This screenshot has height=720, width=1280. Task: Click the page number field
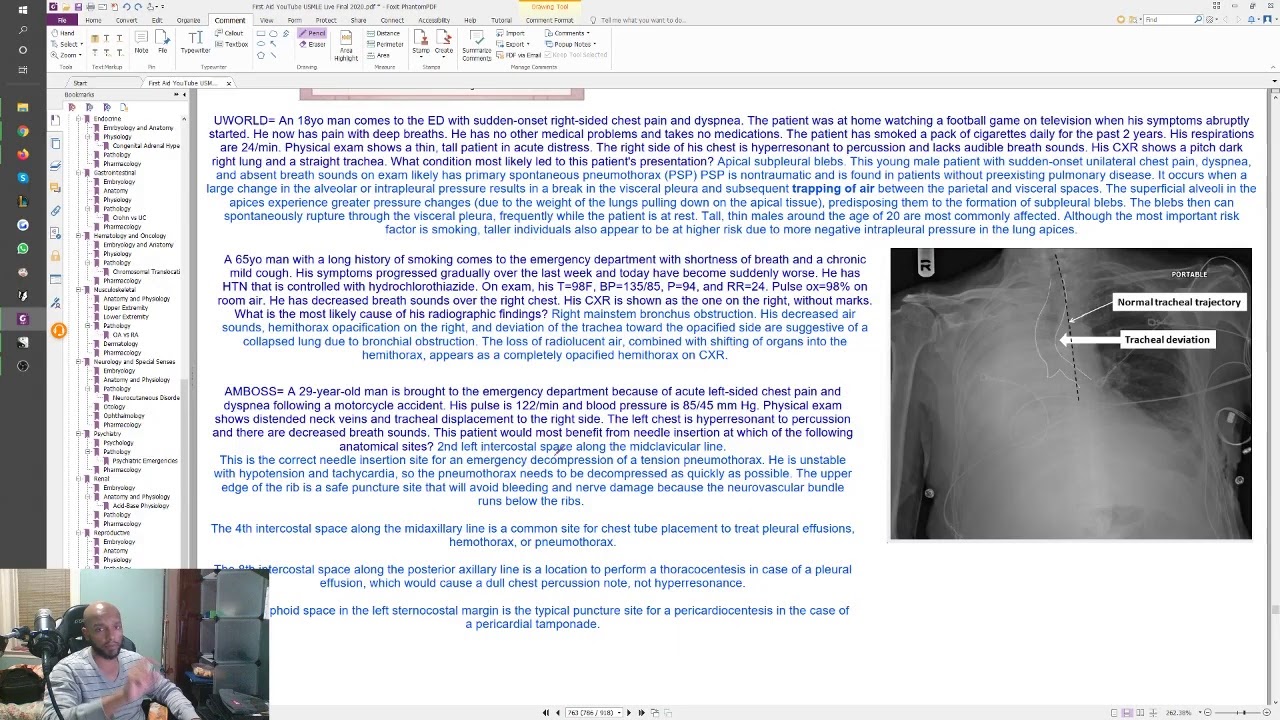coord(592,712)
